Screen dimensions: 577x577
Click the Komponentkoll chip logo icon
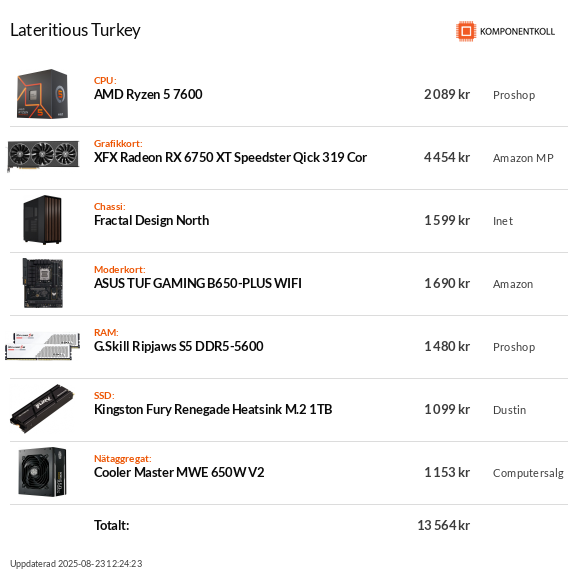pyautogui.click(x=466, y=31)
